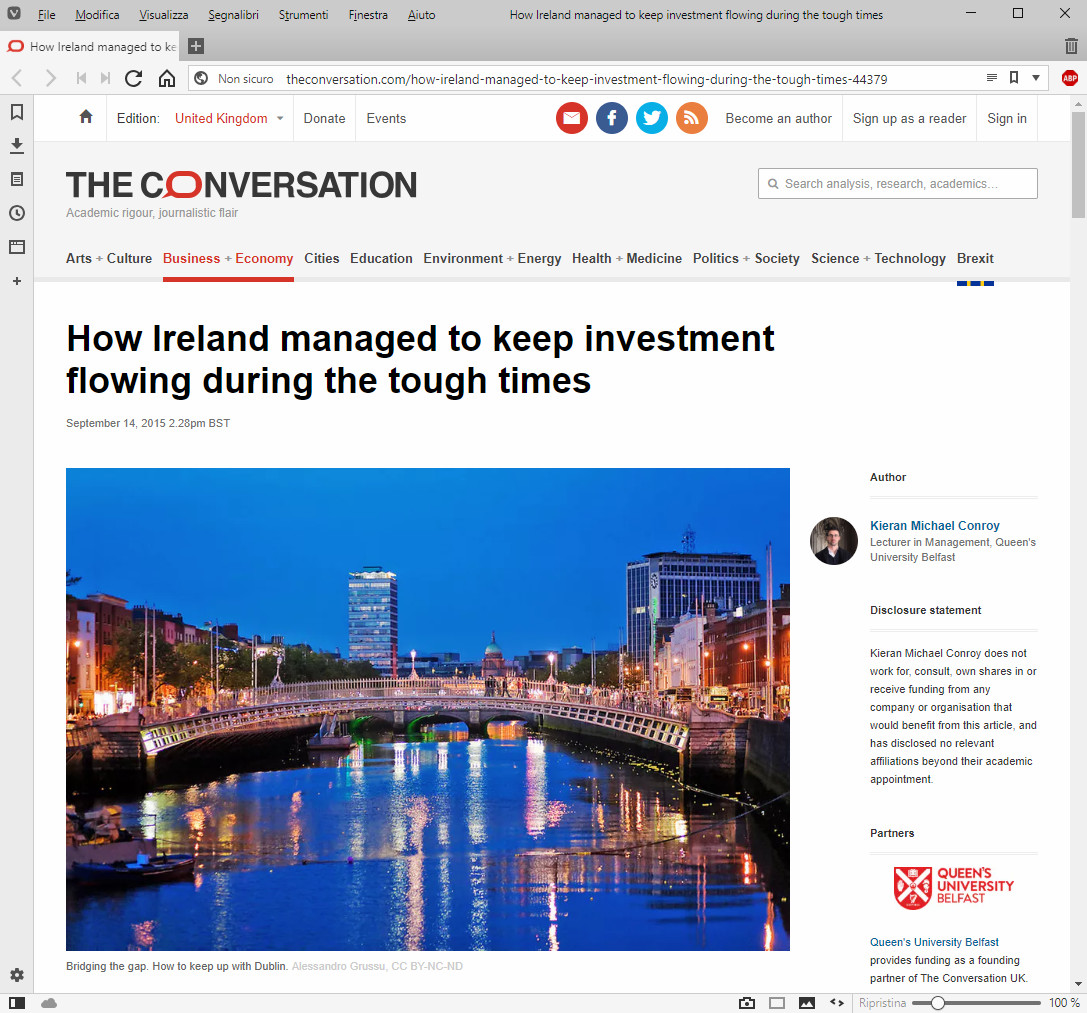The width and height of the screenshot is (1087, 1013).
Task: Open the Visualizza menu
Action: (x=164, y=15)
